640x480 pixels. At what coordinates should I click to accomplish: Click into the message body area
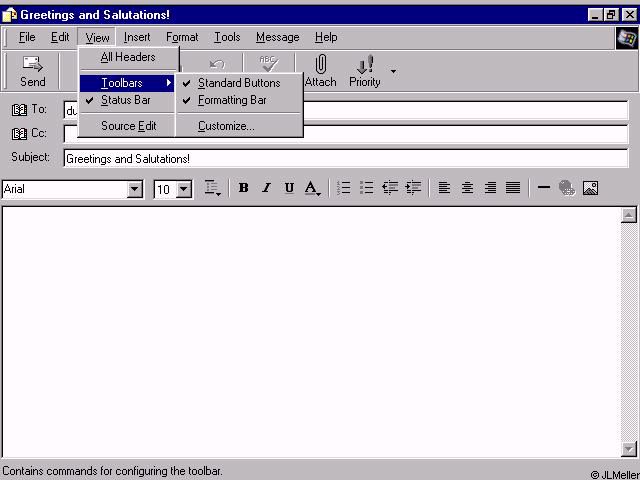(x=311, y=332)
